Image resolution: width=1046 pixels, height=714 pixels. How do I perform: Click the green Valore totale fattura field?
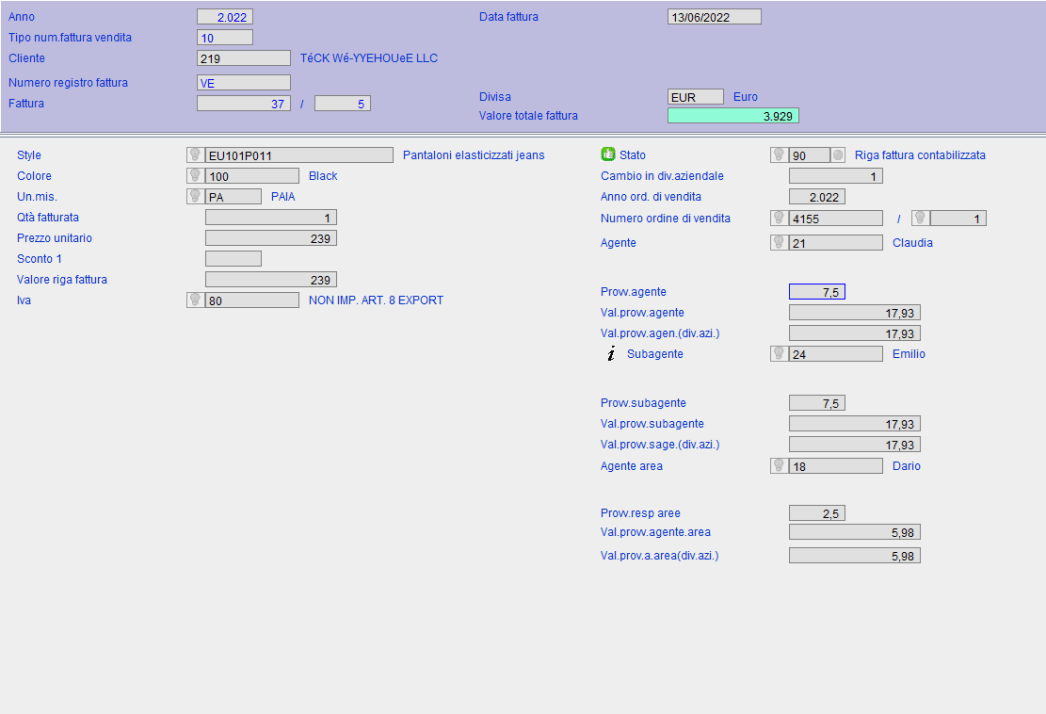pos(733,116)
